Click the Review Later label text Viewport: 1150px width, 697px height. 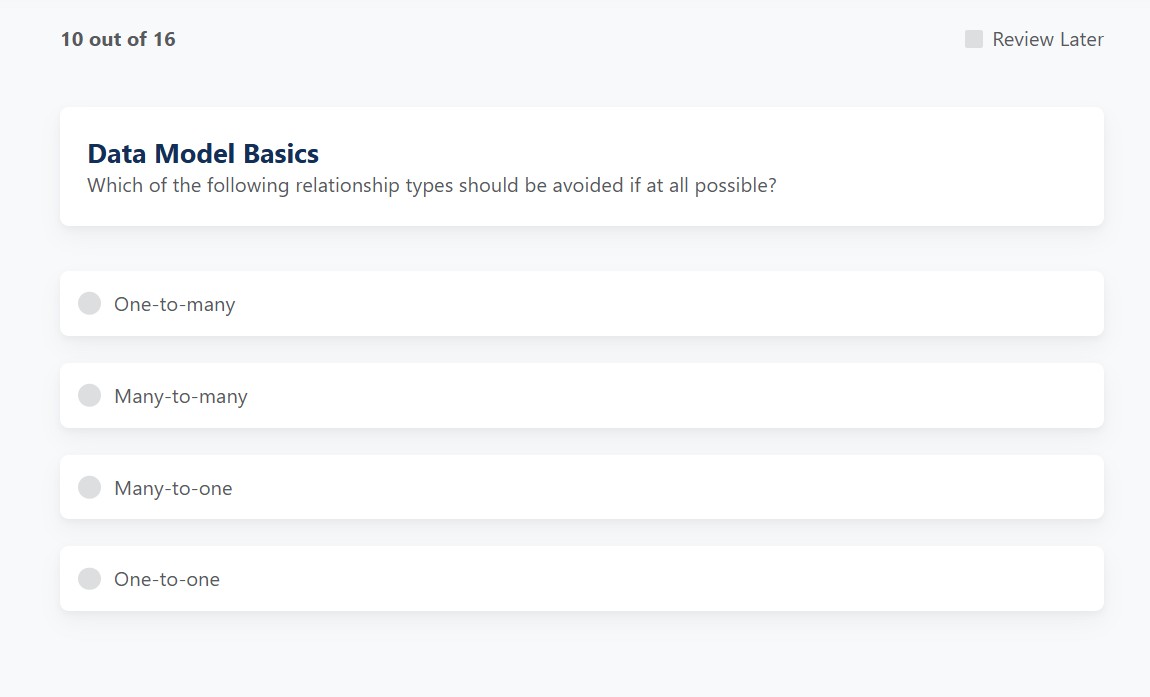[1046, 39]
